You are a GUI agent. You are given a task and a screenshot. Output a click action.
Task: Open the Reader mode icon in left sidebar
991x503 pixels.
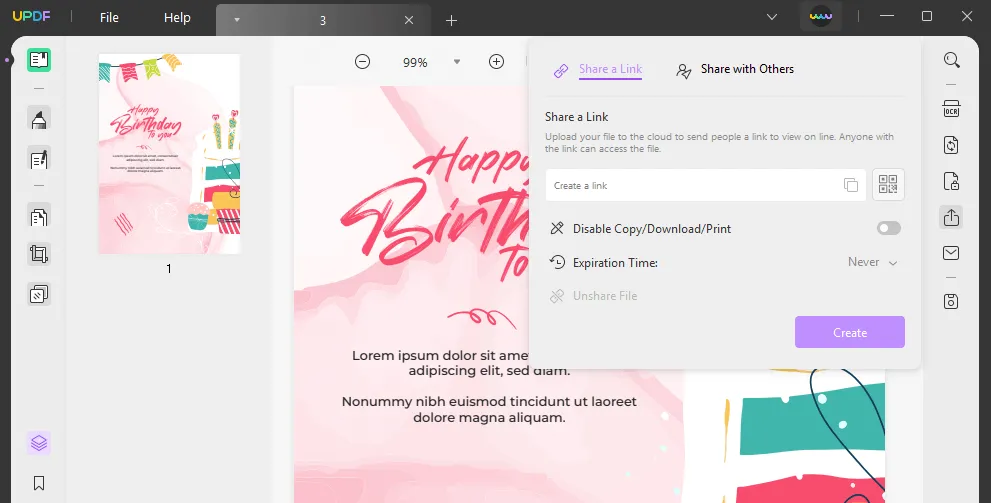click(39, 60)
